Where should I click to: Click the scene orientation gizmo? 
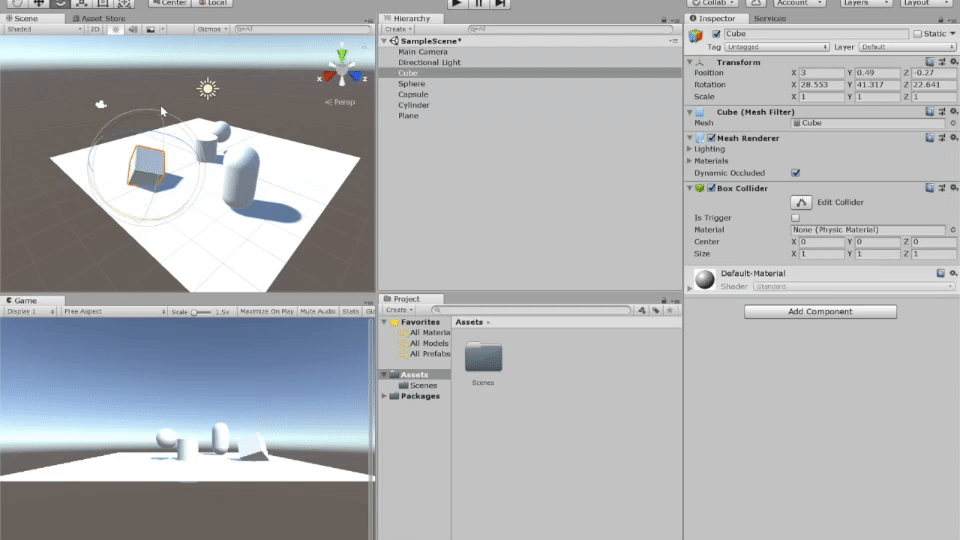[x=342, y=70]
